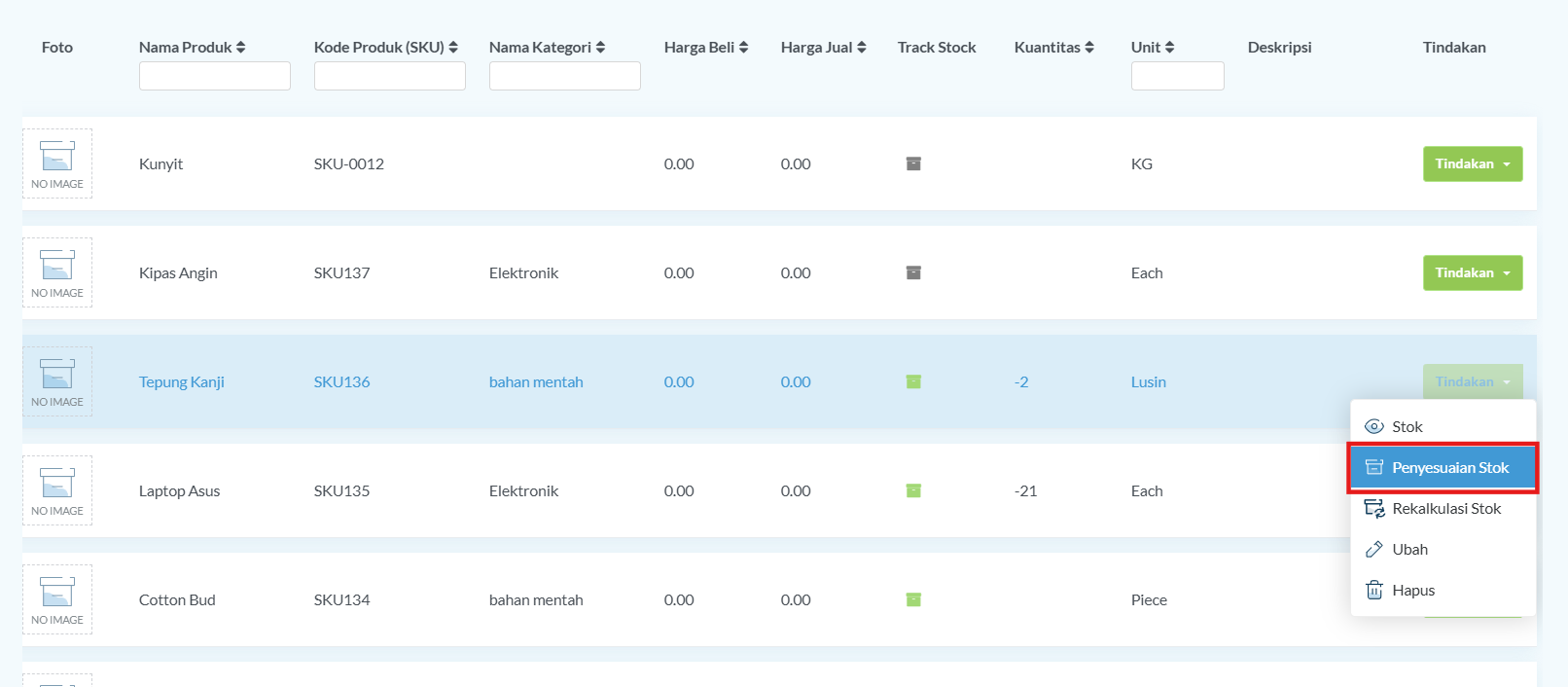This screenshot has height=687, width=1568.
Task: Sort by Nama Kategori column arrows
Action: [x=600, y=47]
